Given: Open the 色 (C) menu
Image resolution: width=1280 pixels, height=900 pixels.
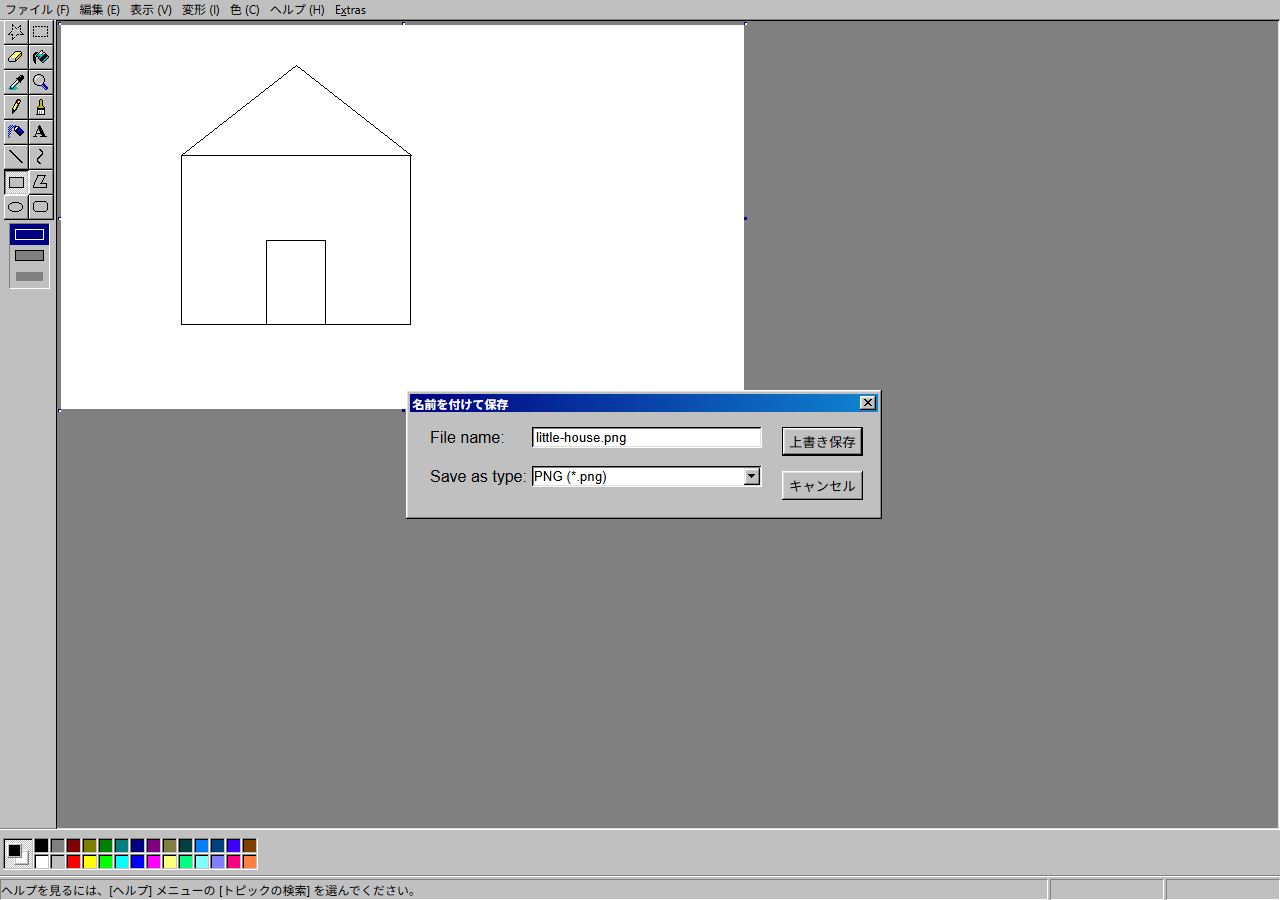Looking at the screenshot, I should 245,10.
